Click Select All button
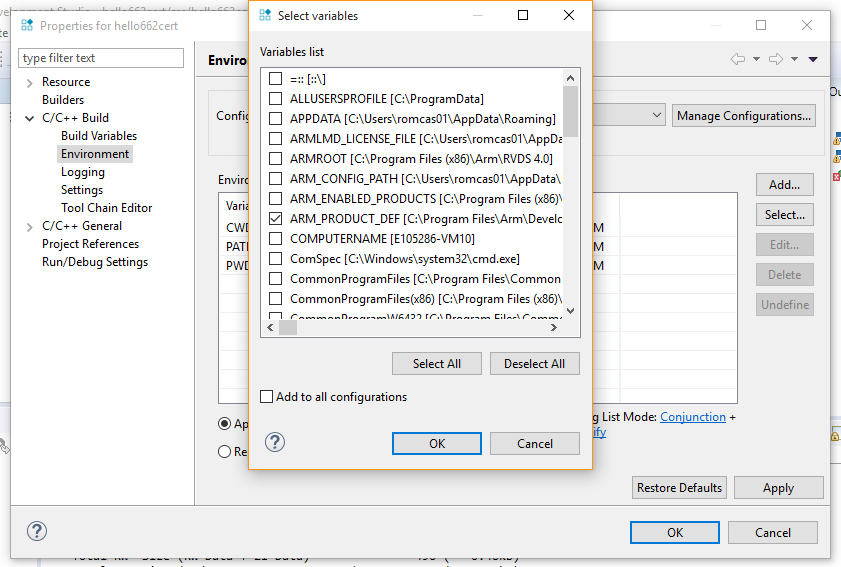The image size is (841, 567). [437, 364]
